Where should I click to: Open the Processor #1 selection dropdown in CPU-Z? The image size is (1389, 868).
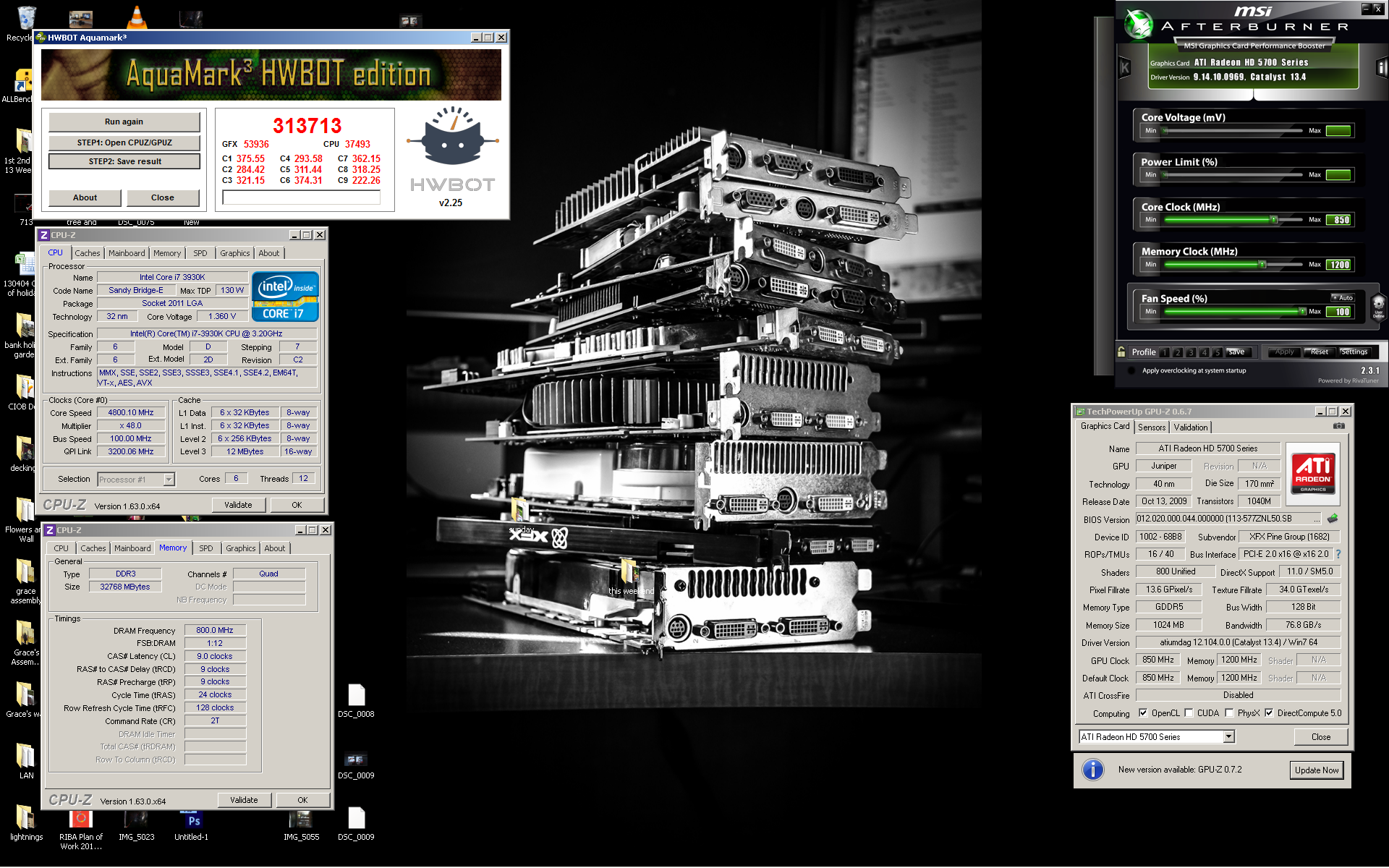tap(169, 480)
